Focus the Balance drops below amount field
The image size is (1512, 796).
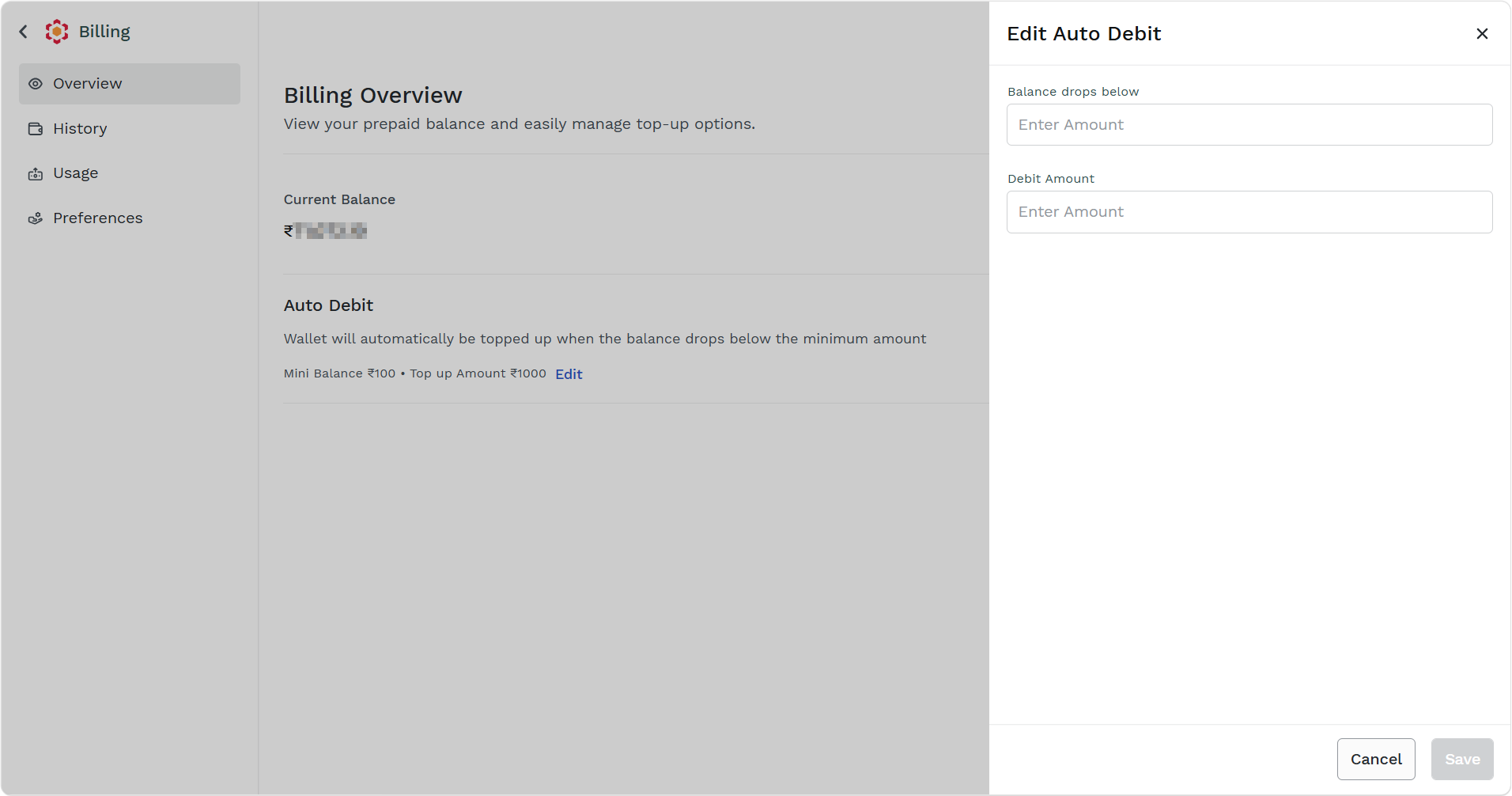[1249, 125]
